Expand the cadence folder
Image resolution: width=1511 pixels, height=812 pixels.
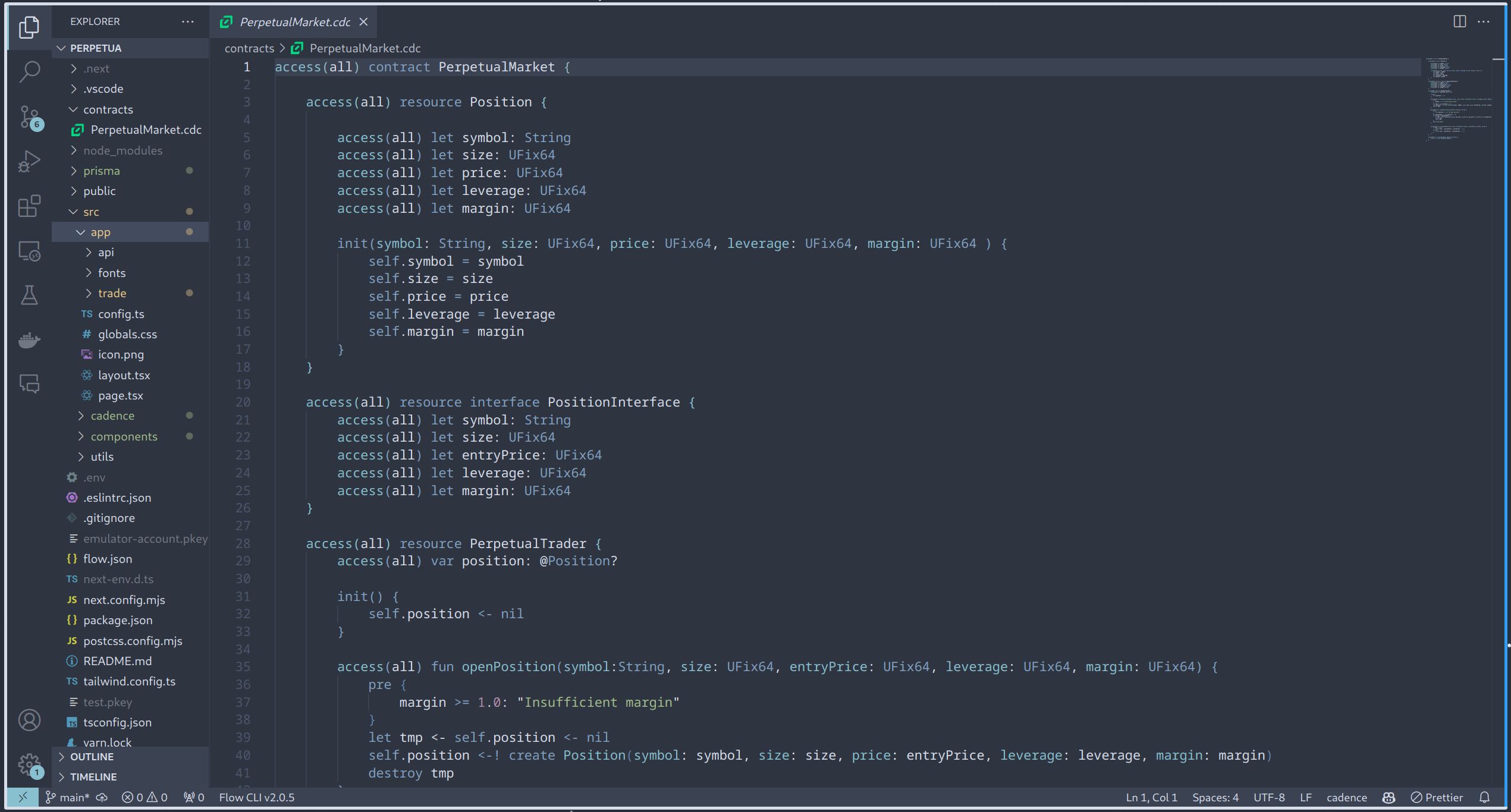[x=130, y=416]
